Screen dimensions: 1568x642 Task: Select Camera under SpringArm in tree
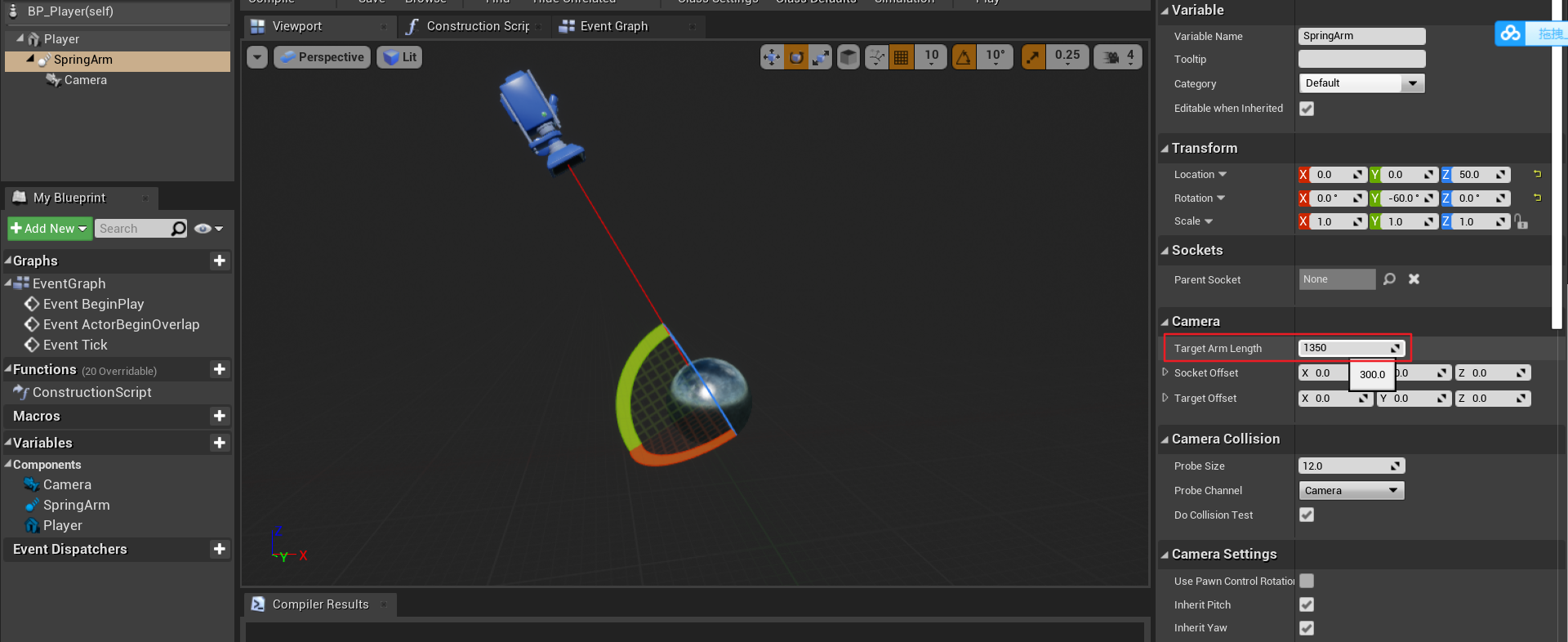coord(85,80)
